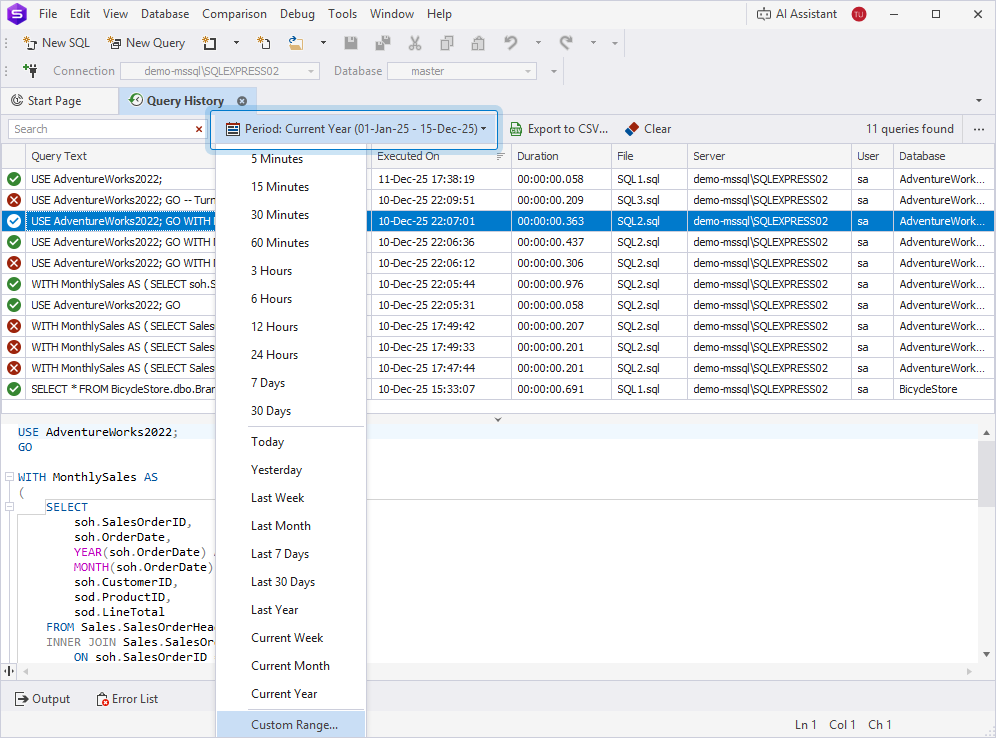Image resolution: width=996 pixels, height=738 pixels.
Task: Select 24 Hours period option
Action: (291, 355)
